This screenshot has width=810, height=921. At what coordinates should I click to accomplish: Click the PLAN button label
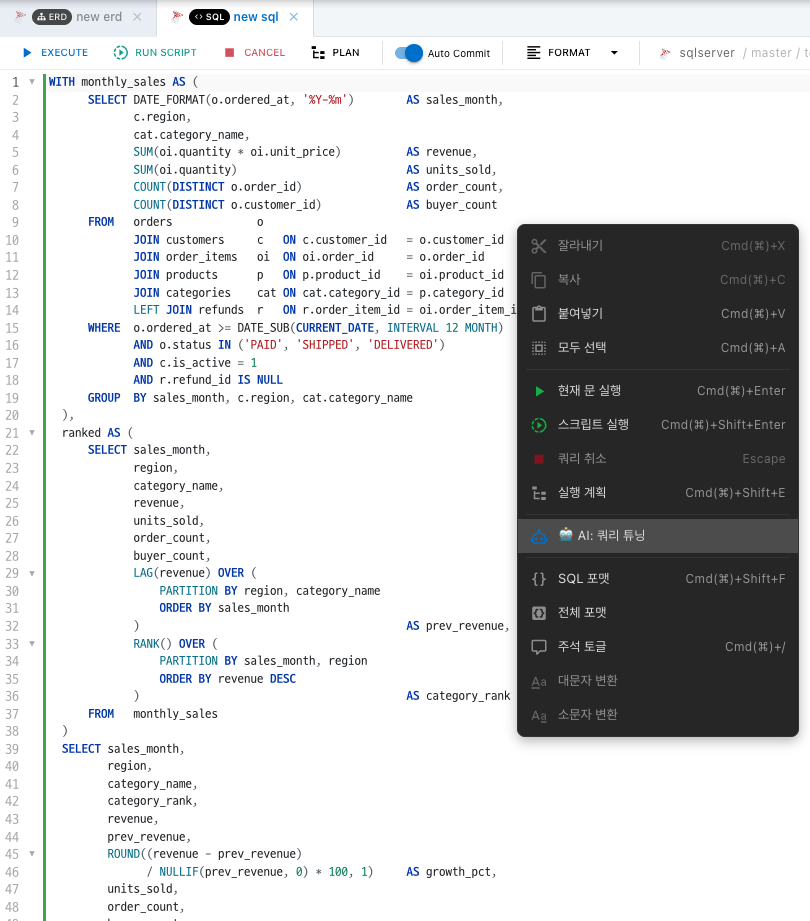pos(346,53)
